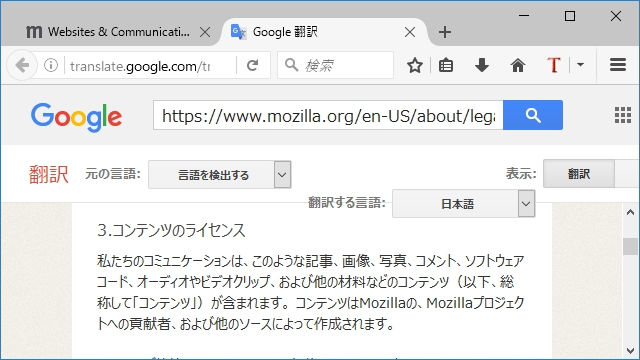The height and width of the screenshot is (360, 640).
Task: Open the Firefox hamburger menu
Action: point(618,64)
